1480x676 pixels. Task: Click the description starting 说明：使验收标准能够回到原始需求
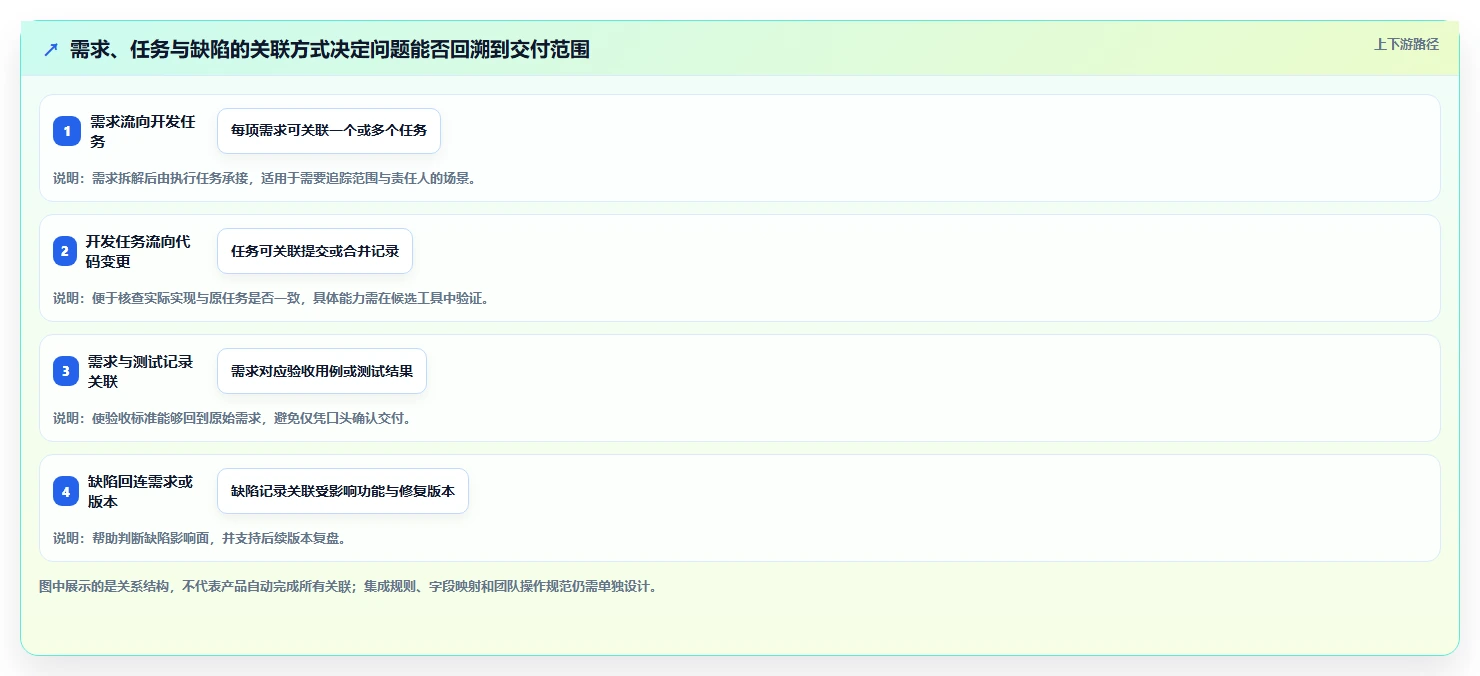pos(232,418)
